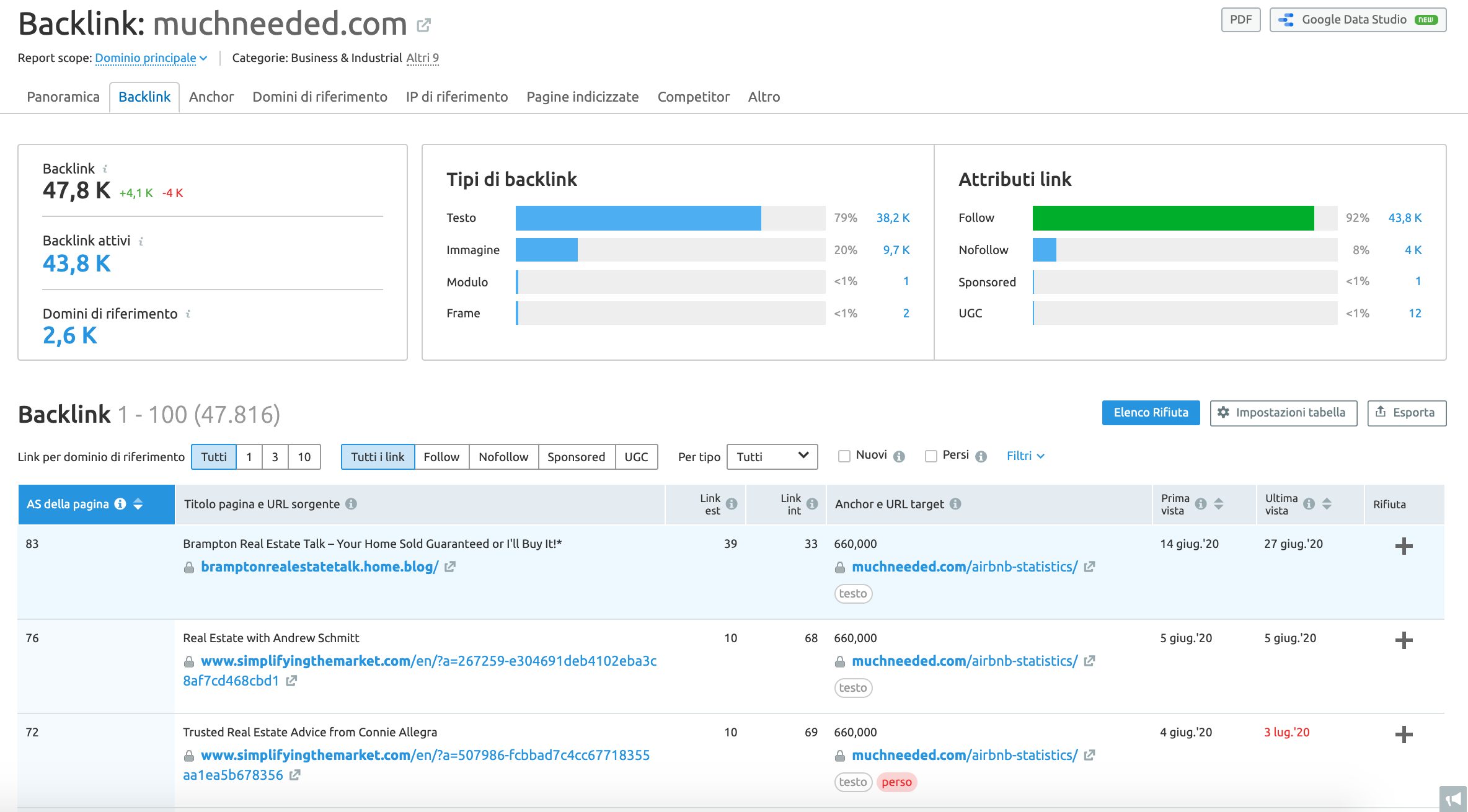Expand the Filtri dropdown
Image resolution: width=1468 pixels, height=812 pixels.
pos(1025,456)
